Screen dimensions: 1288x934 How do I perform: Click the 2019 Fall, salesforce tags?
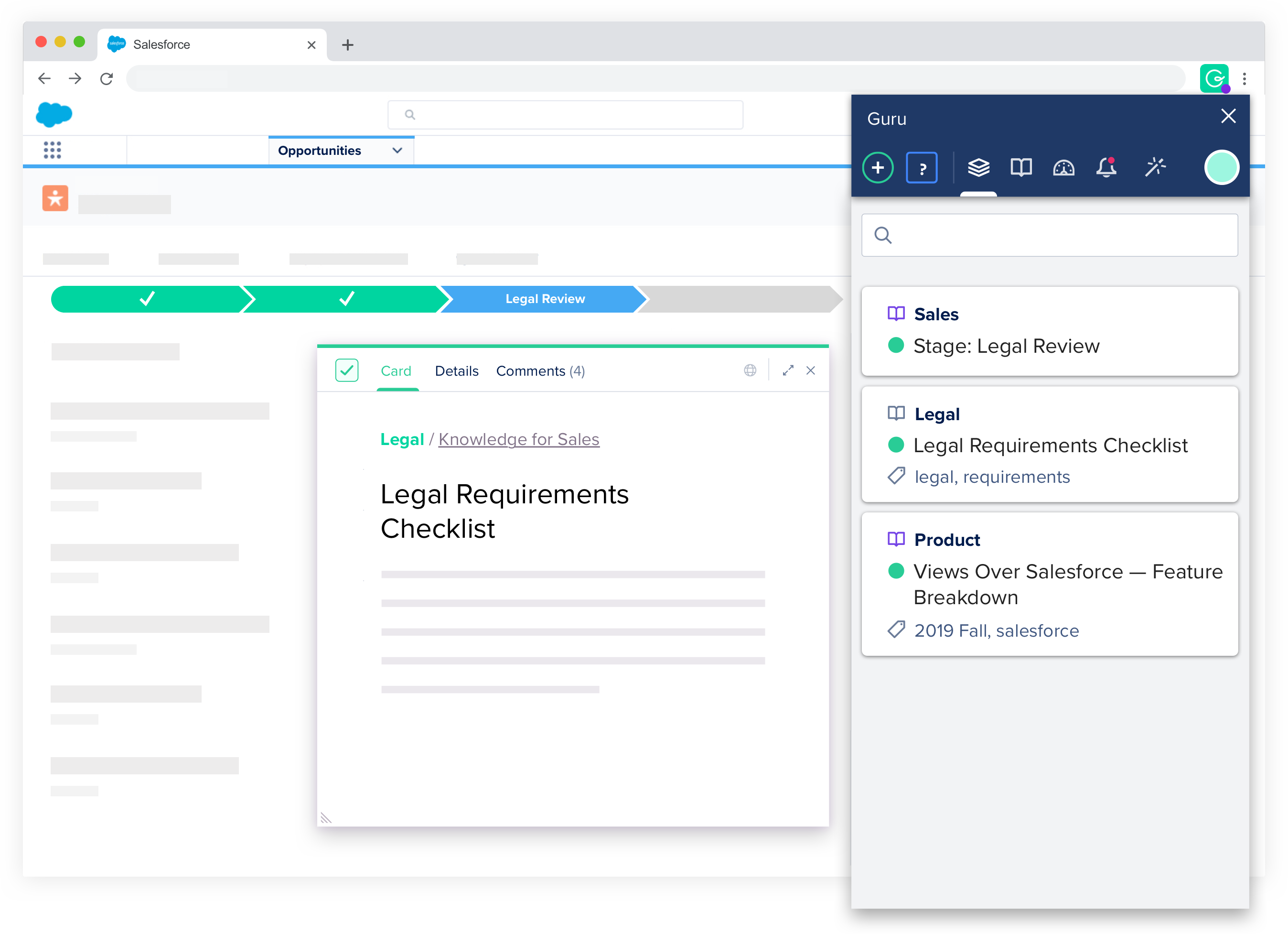click(996, 630)
